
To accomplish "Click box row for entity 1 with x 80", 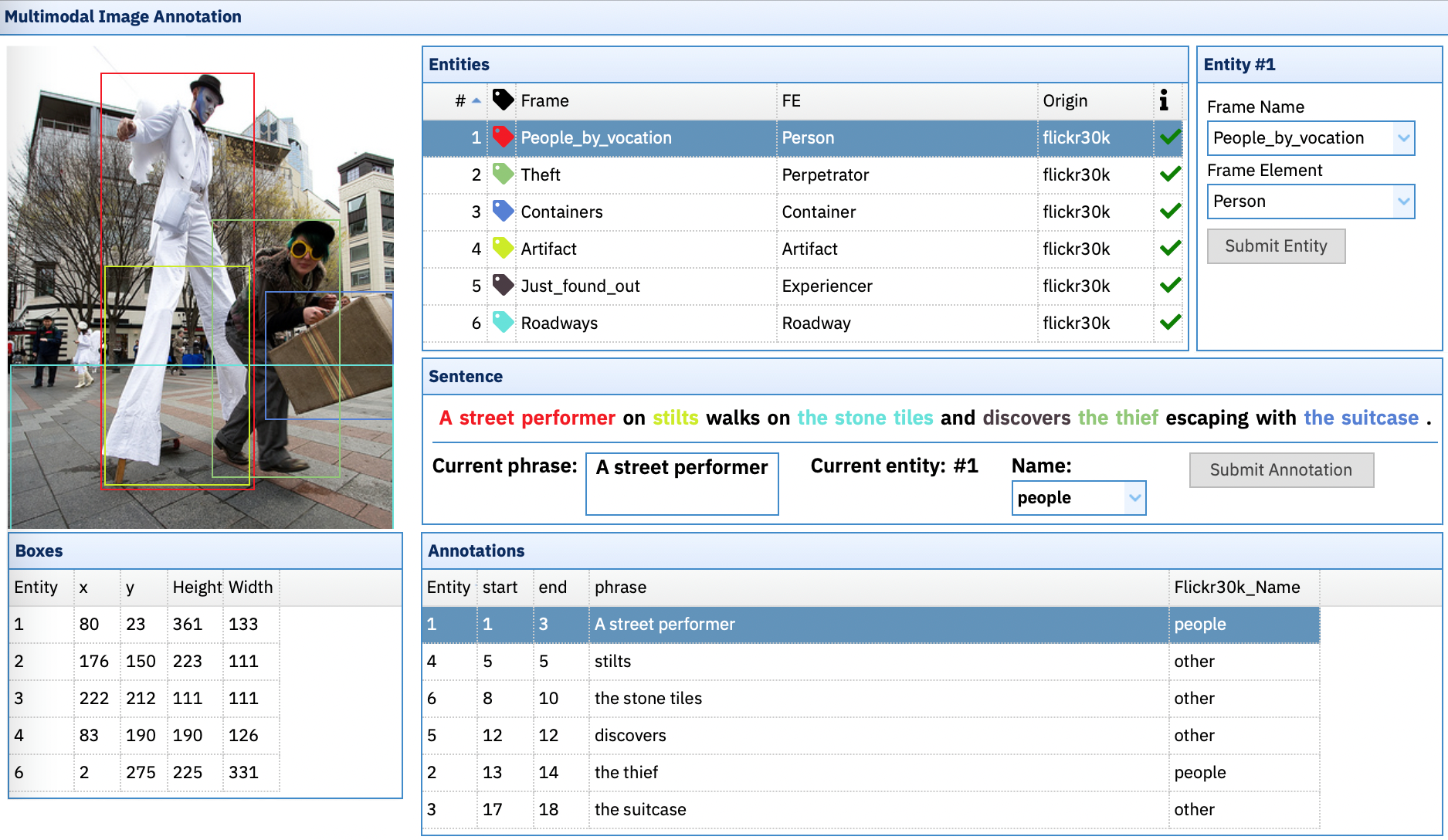I will pyautogui.click(x=144, y=624).
